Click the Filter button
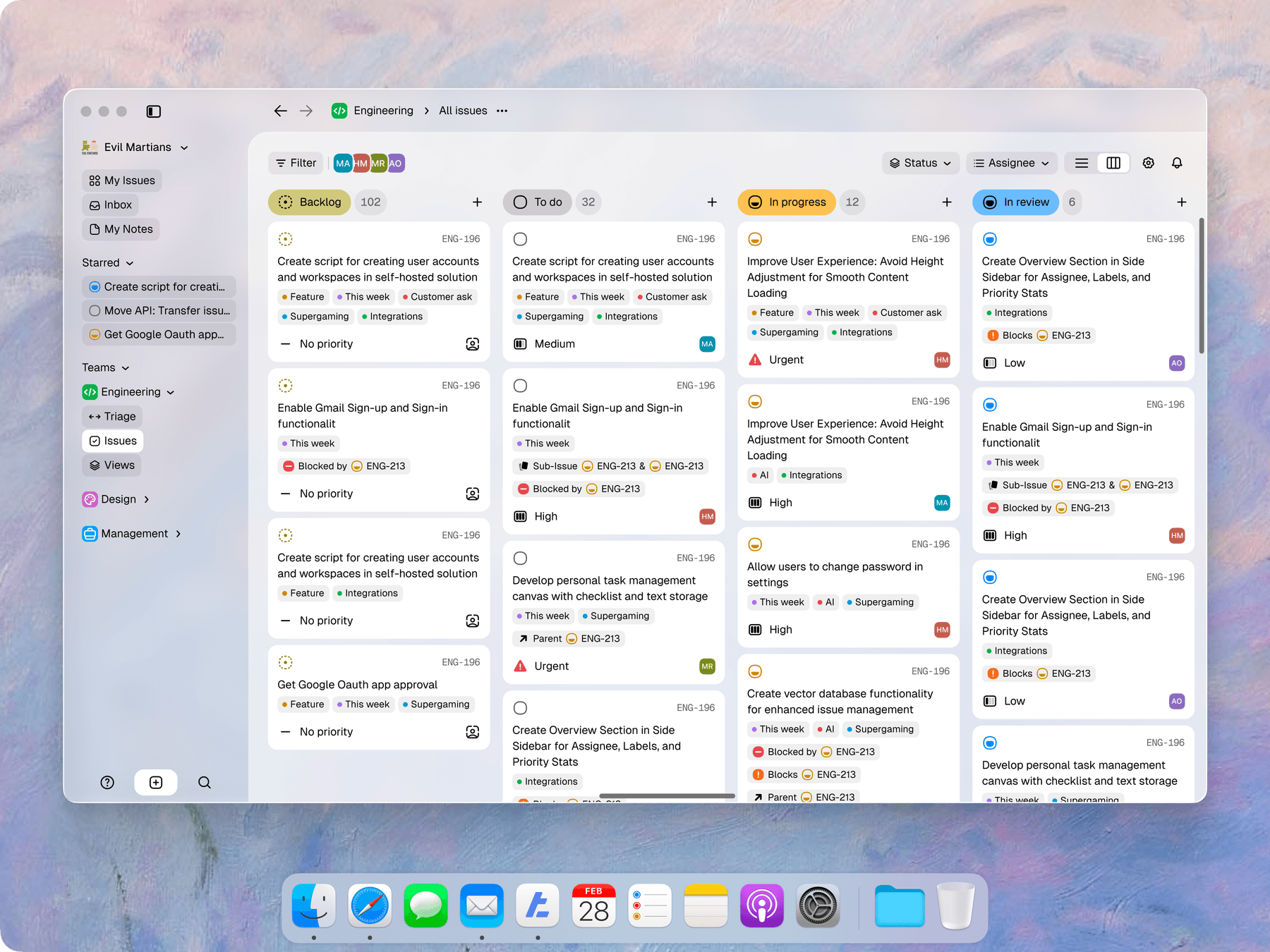 296,163
